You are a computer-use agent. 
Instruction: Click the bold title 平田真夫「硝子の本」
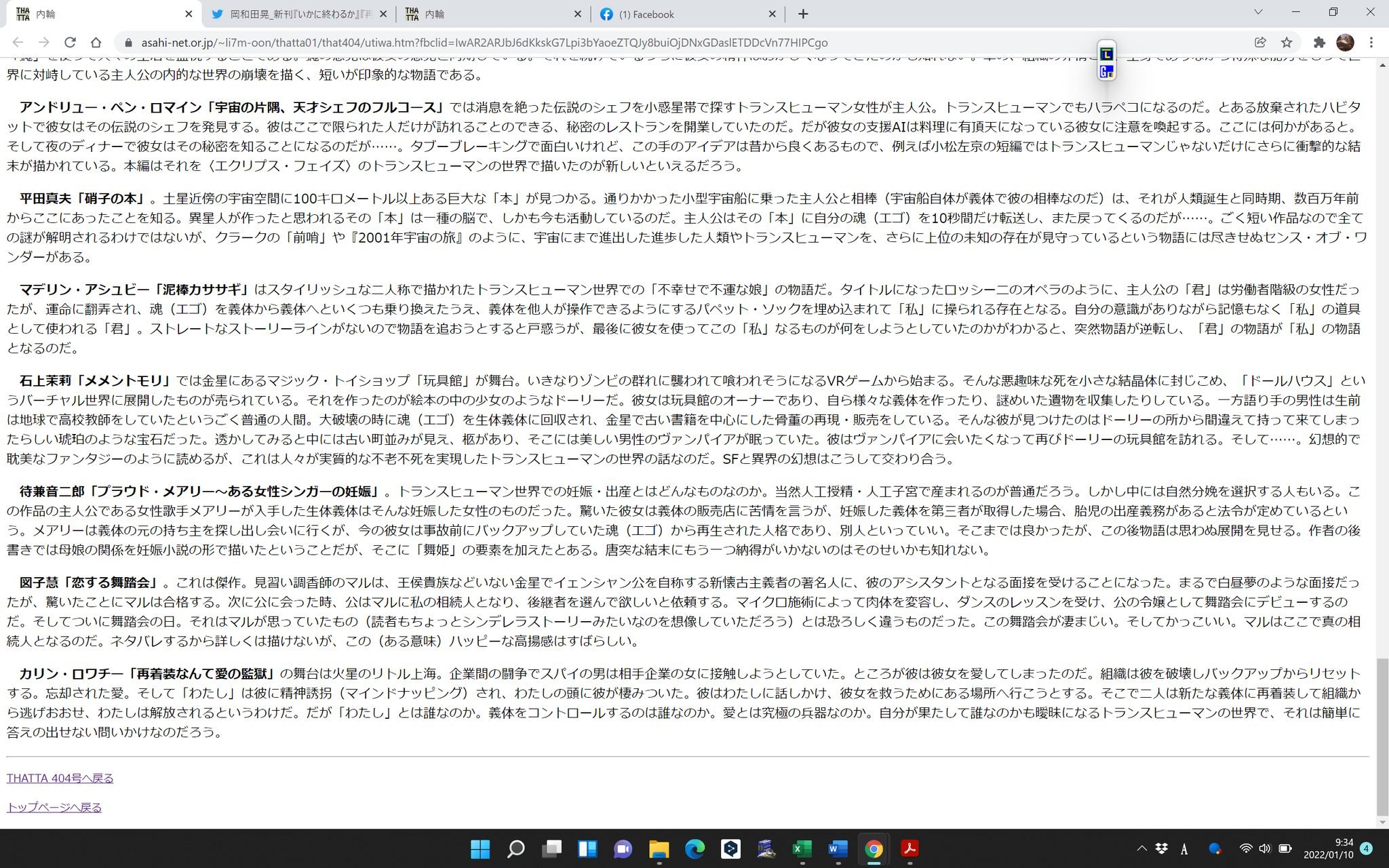click(84, 199)
